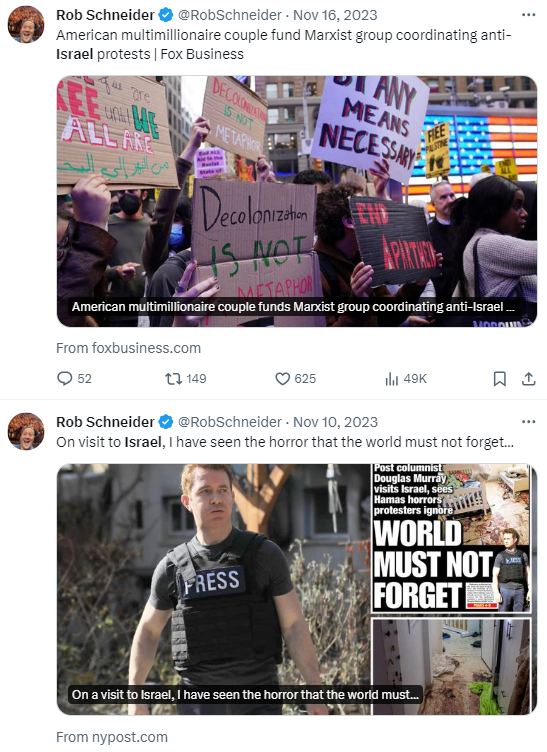The width and height of the screenshot is (547, 752).
Task: Click verified badge on Nov 10 tweet
Action: click(x=166, y=422)
